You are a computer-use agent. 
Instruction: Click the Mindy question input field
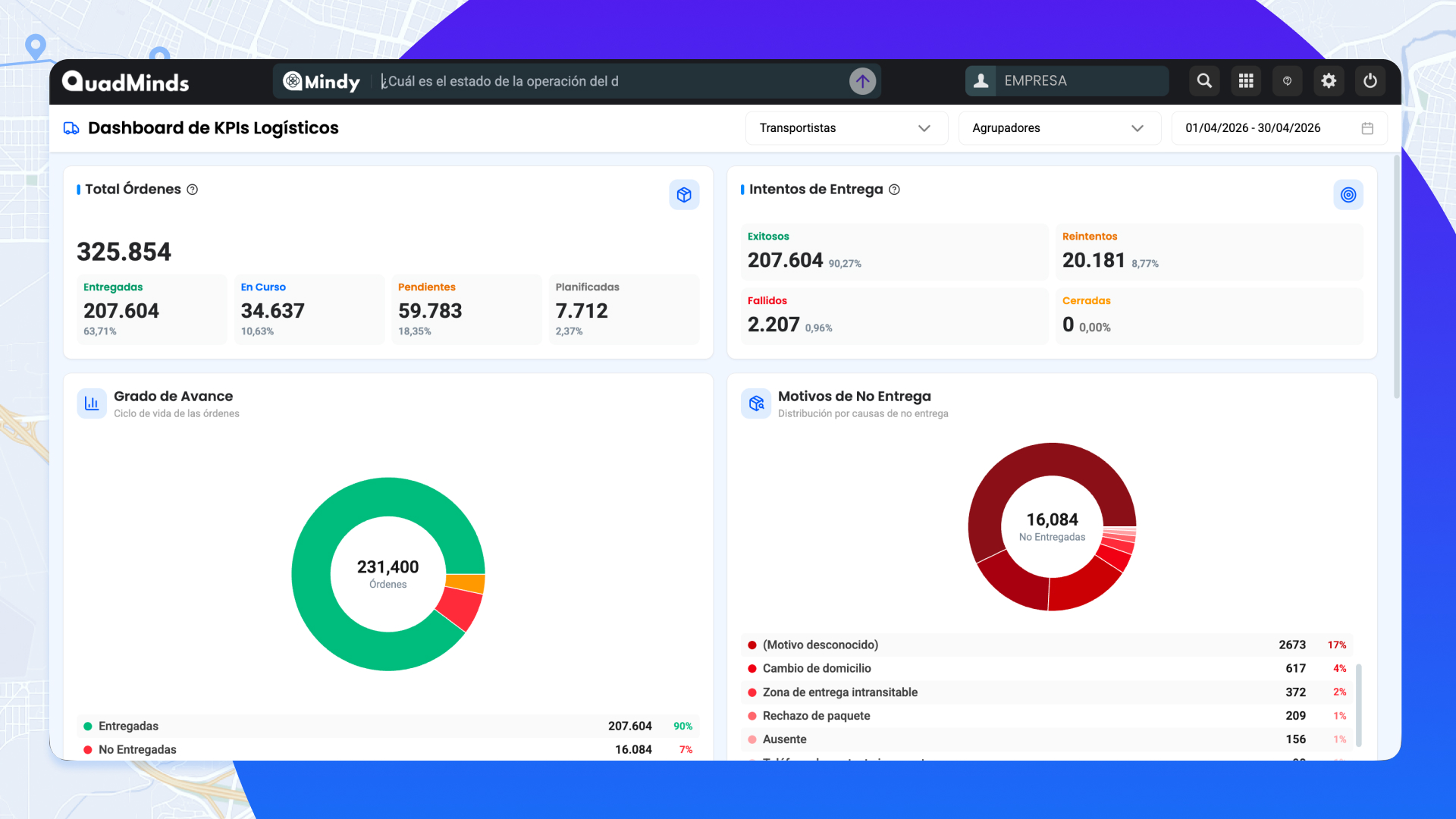(610, 81)
